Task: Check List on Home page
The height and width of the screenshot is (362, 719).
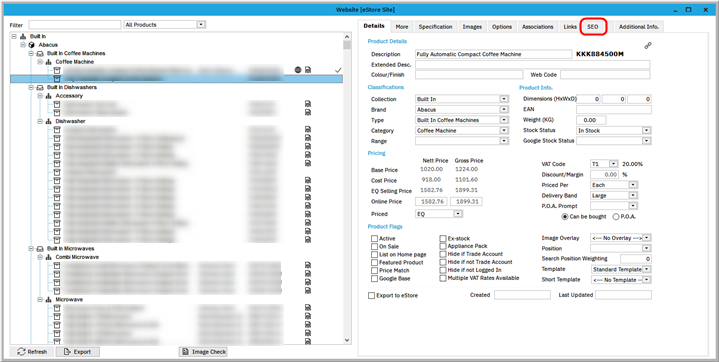Action: click(x=375, y=255)
